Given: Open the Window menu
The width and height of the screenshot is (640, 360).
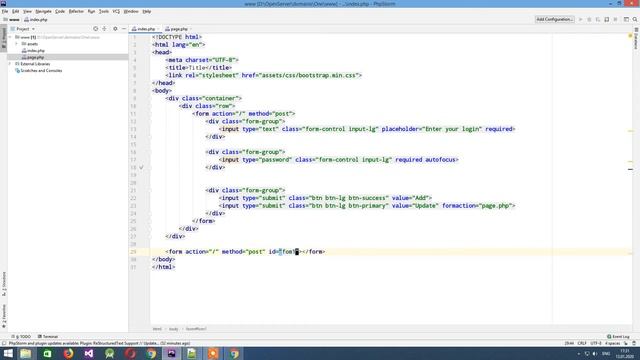Looking at the screenshot, I should tap(131, 11).
